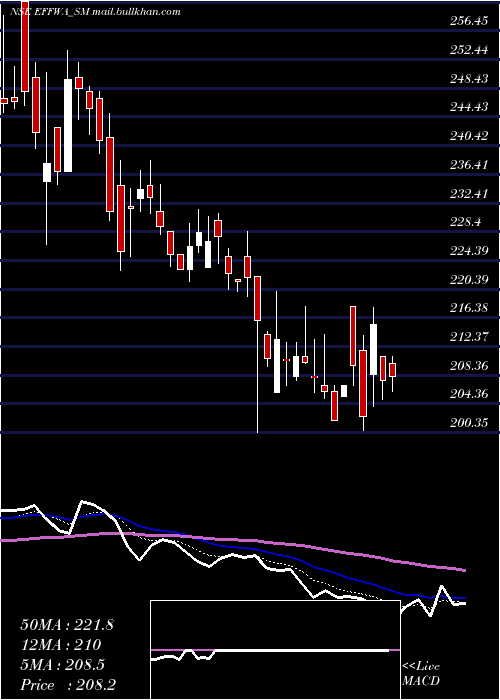The image size is (500, 700).
Task: Click the 244.43 price axis label
Action: 469,108
